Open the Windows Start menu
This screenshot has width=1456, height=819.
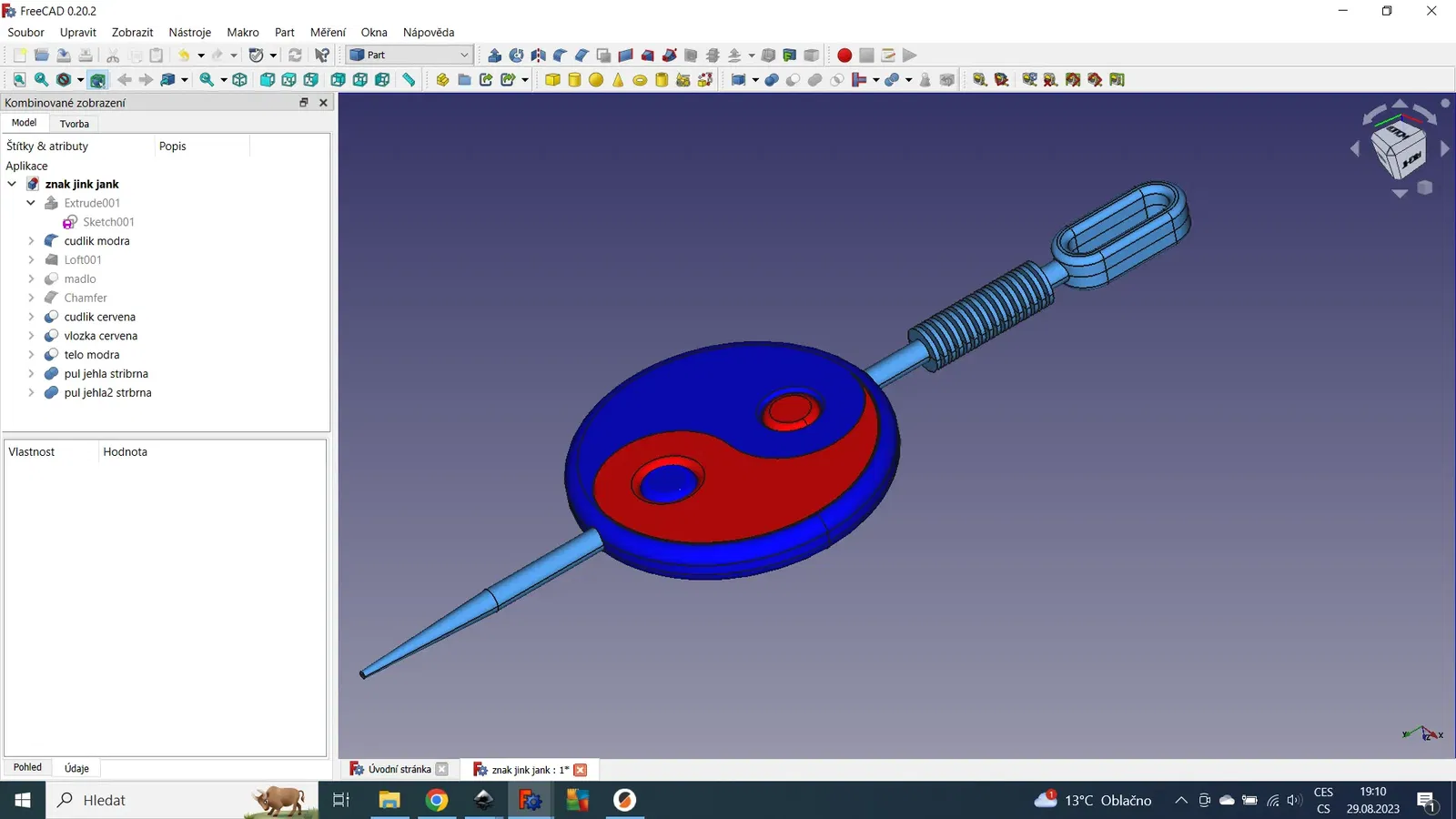click(x=23, y=800)
